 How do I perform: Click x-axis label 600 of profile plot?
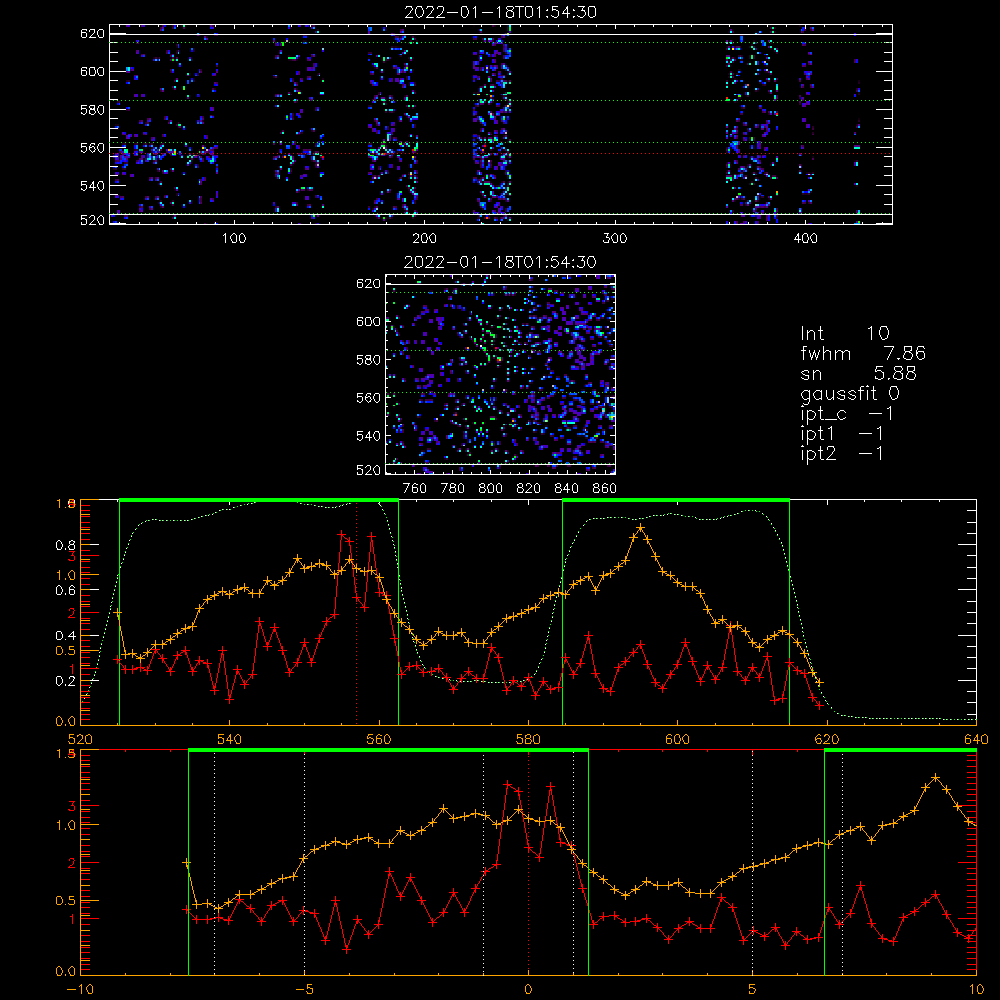tap(677, 739)
